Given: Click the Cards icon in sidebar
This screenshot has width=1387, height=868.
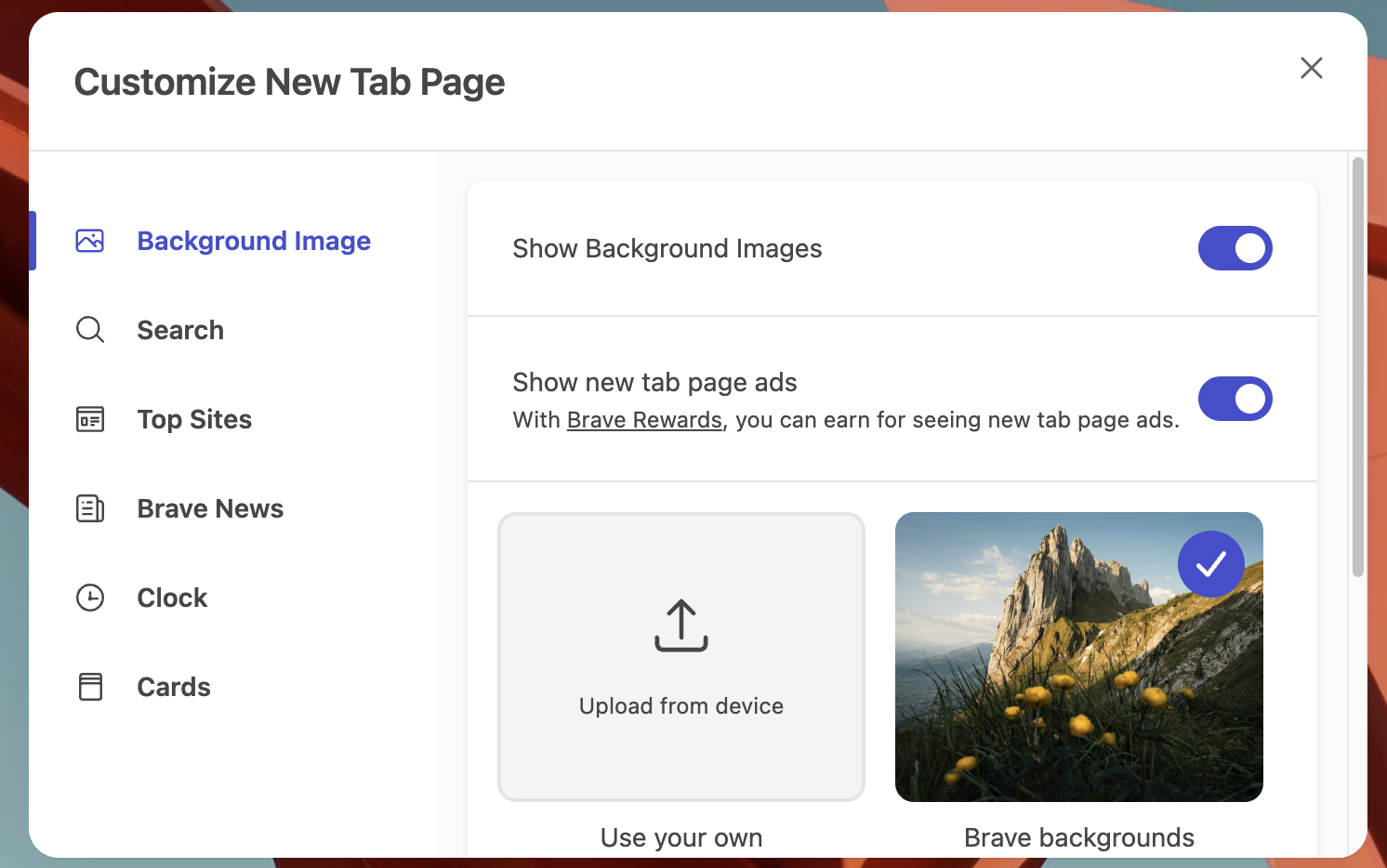Looking at the screenshot, I should point(90,687).
